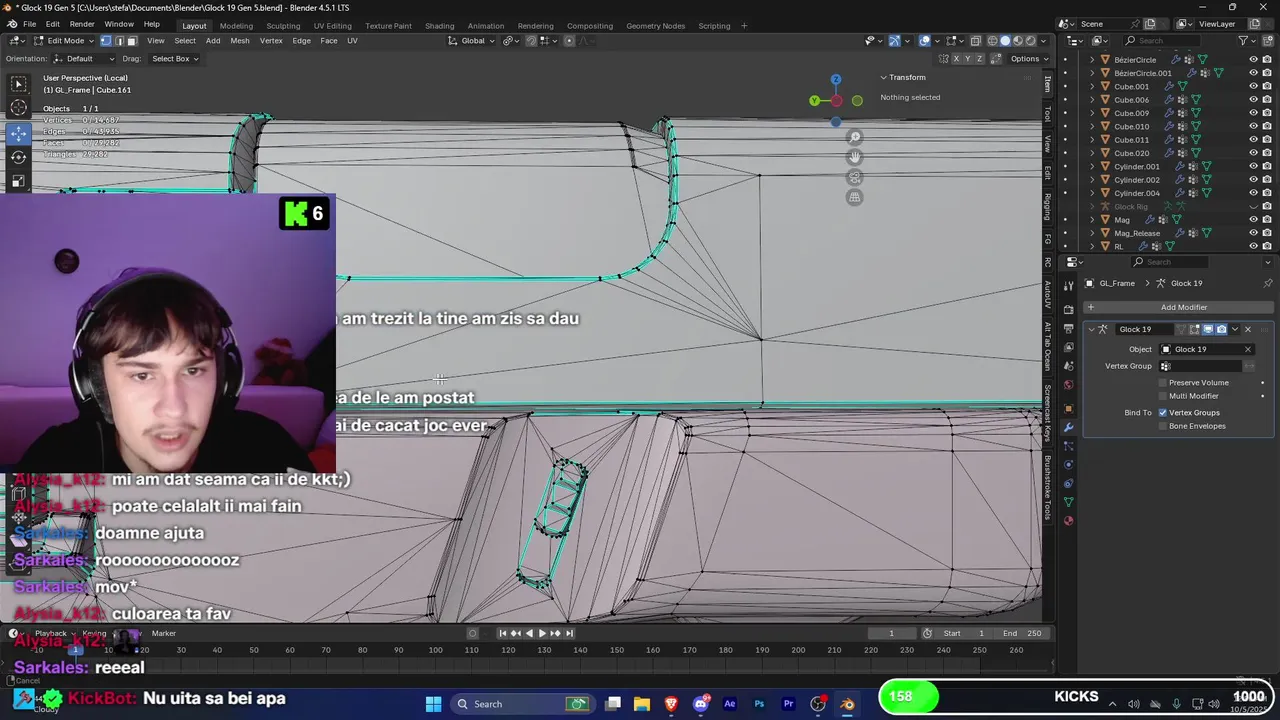This screenshot has width=1280, height=720.
Task: Open the File menu
Action: coord(30,24)
